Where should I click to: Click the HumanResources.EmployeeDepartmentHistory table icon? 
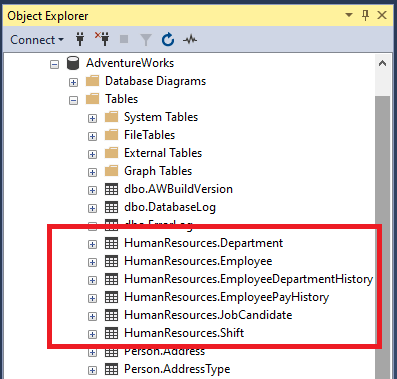(x=111, y=279)
